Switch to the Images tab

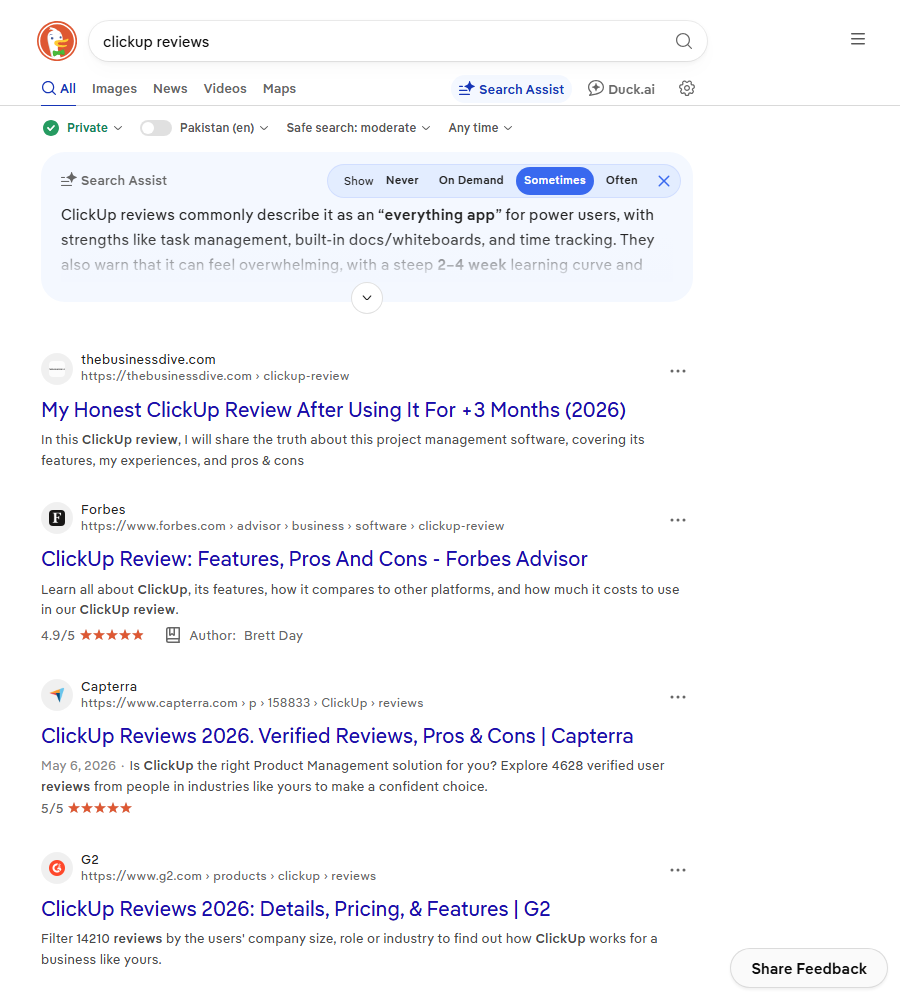pos(114,89)
